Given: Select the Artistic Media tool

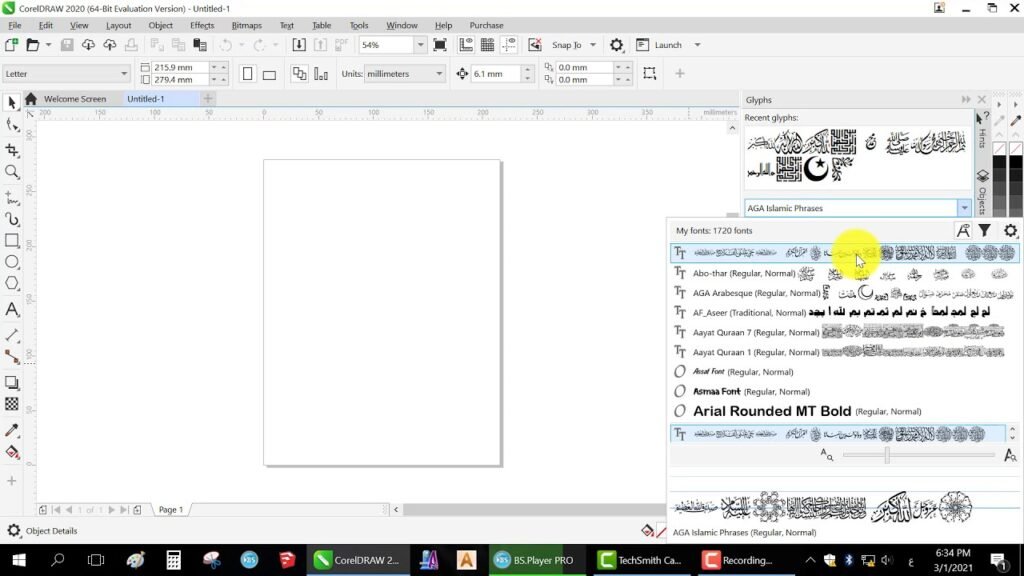Looking at the screenshot, I should pyautogui.click(x=12, y=219).
